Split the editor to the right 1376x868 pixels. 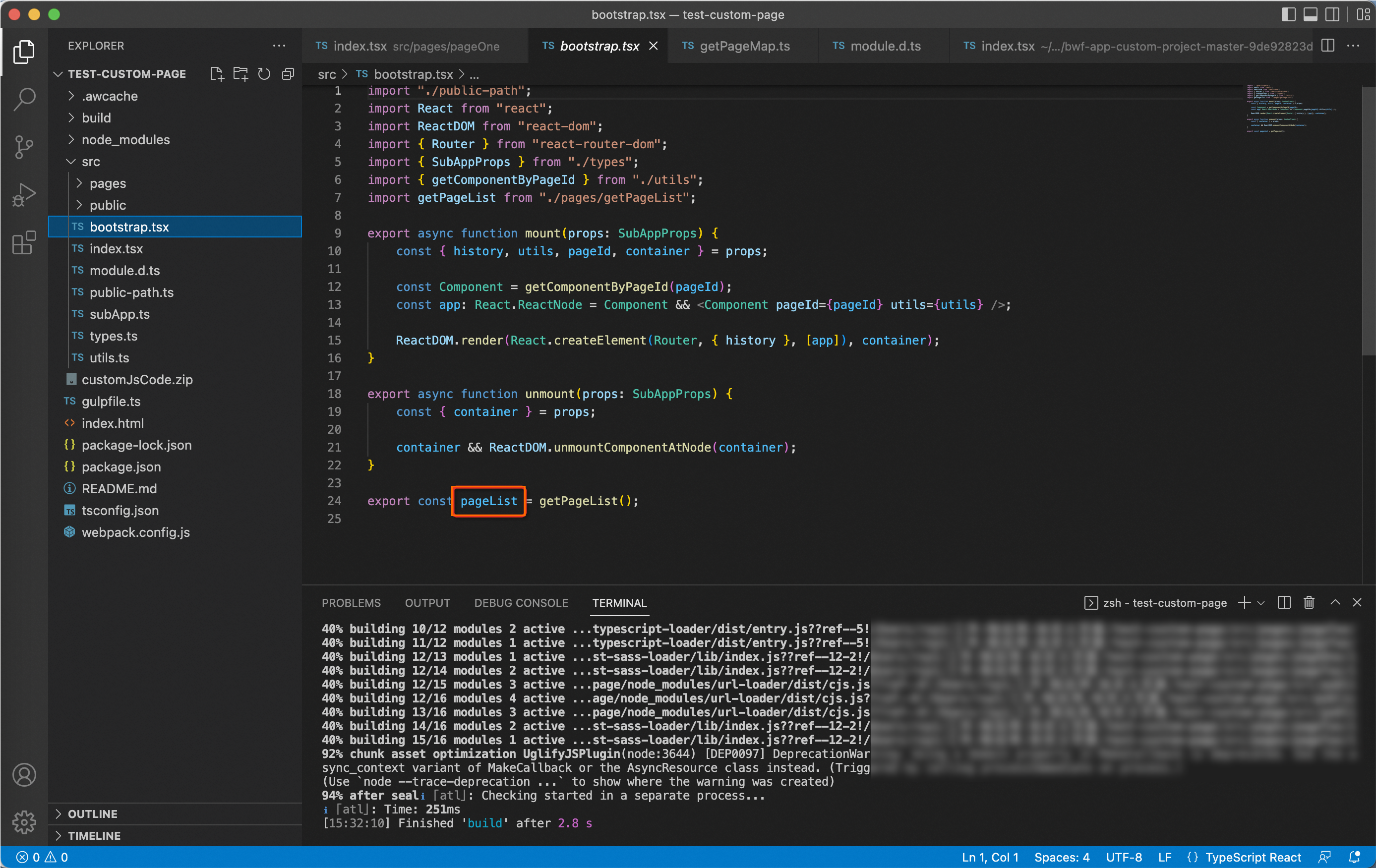tap(1328, 46)
